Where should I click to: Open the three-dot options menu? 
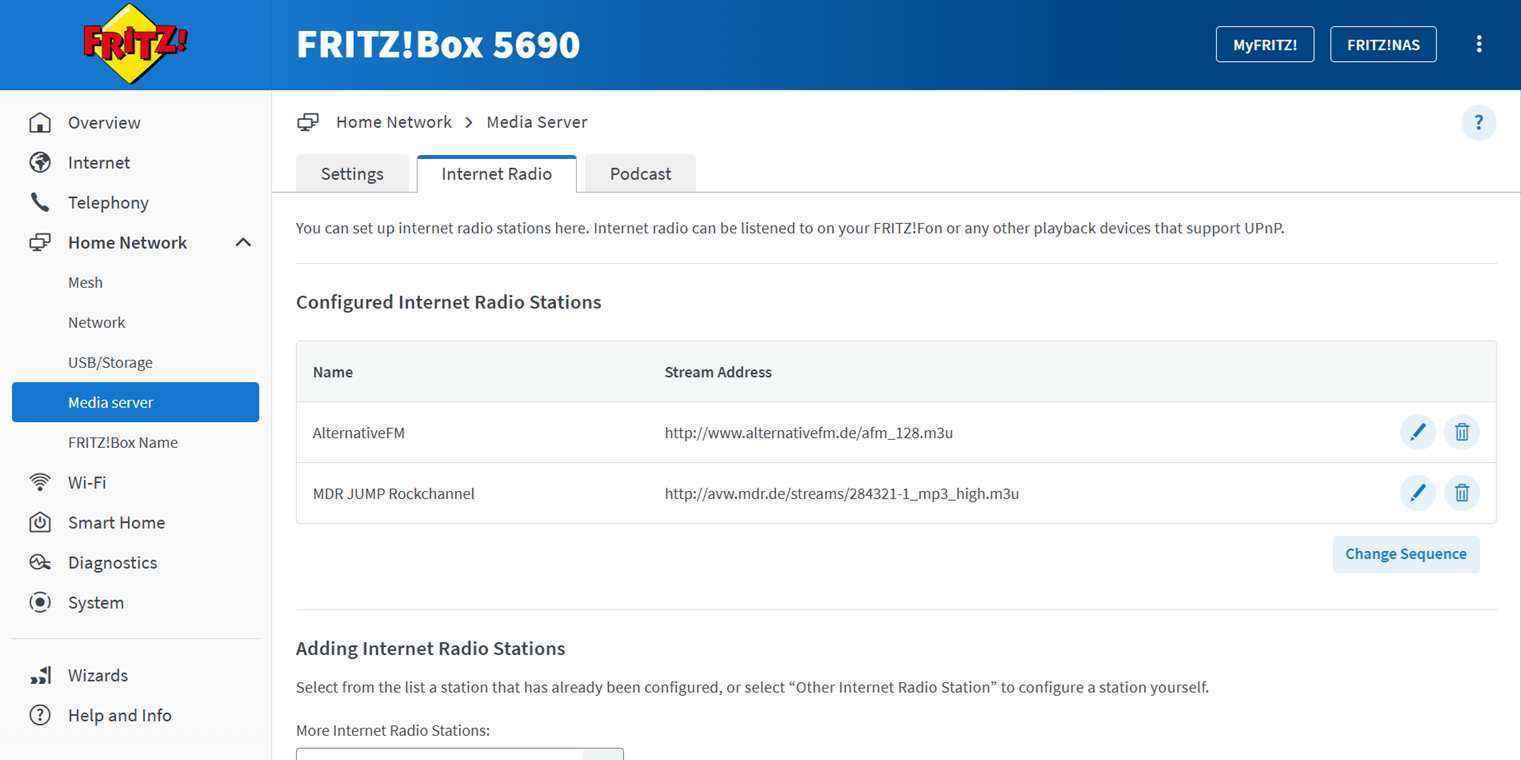click(1479, 44)
